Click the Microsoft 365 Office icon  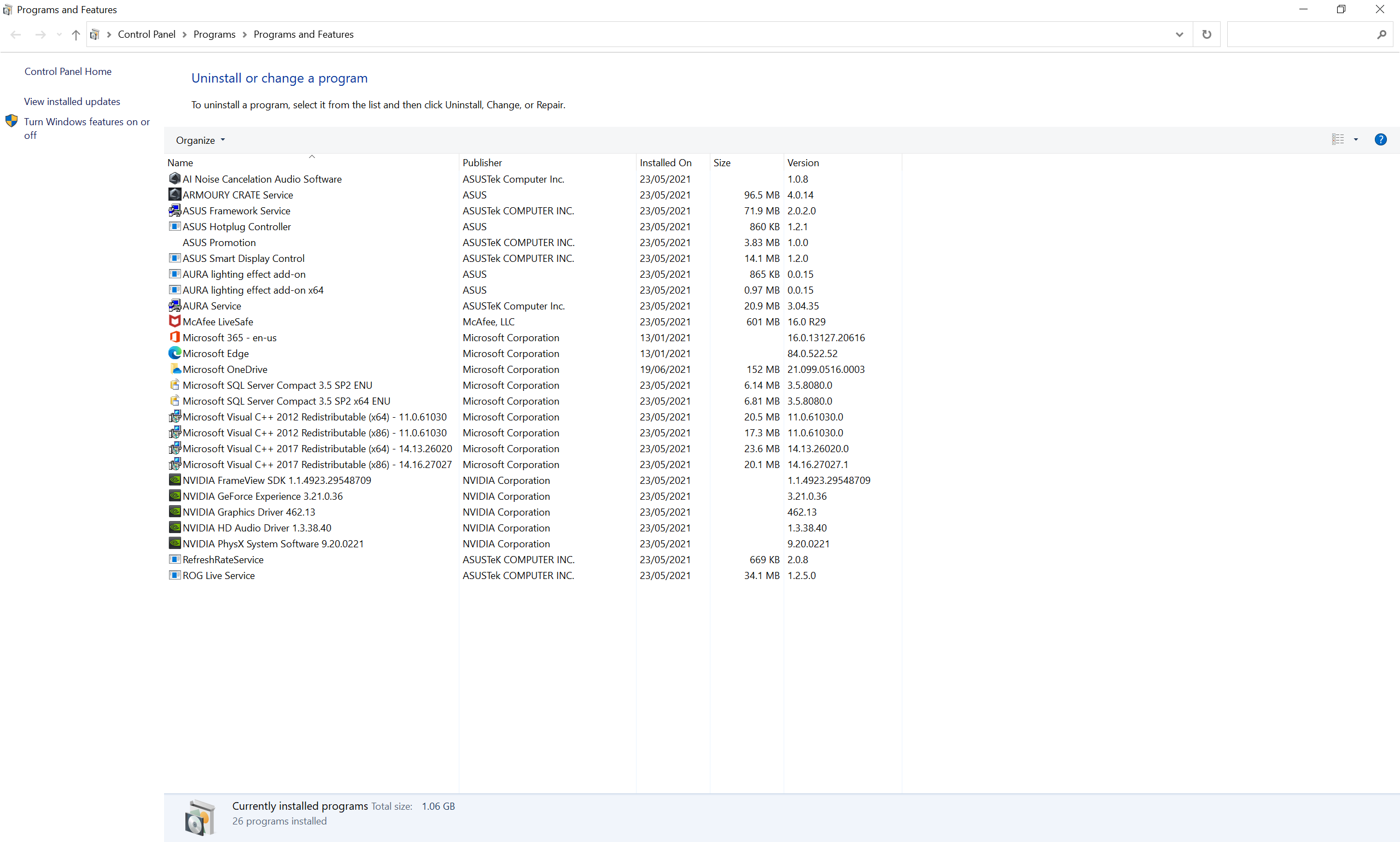[x=175, y=337]
